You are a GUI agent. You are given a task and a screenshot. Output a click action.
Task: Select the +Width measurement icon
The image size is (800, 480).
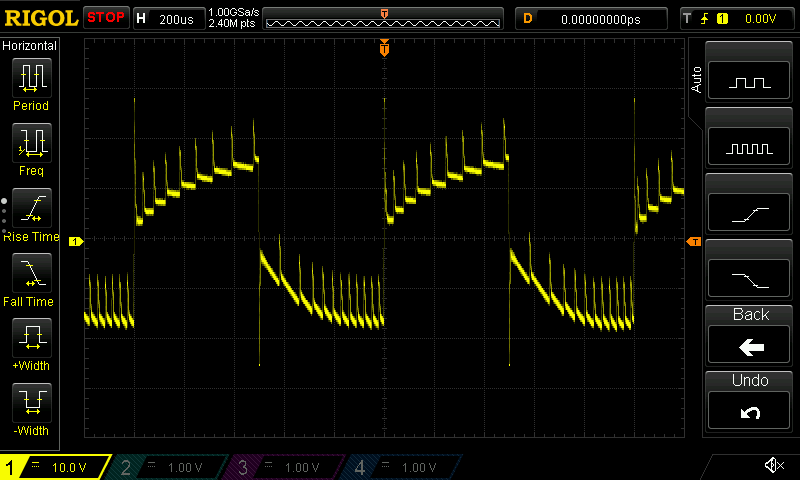coord(32,338)
